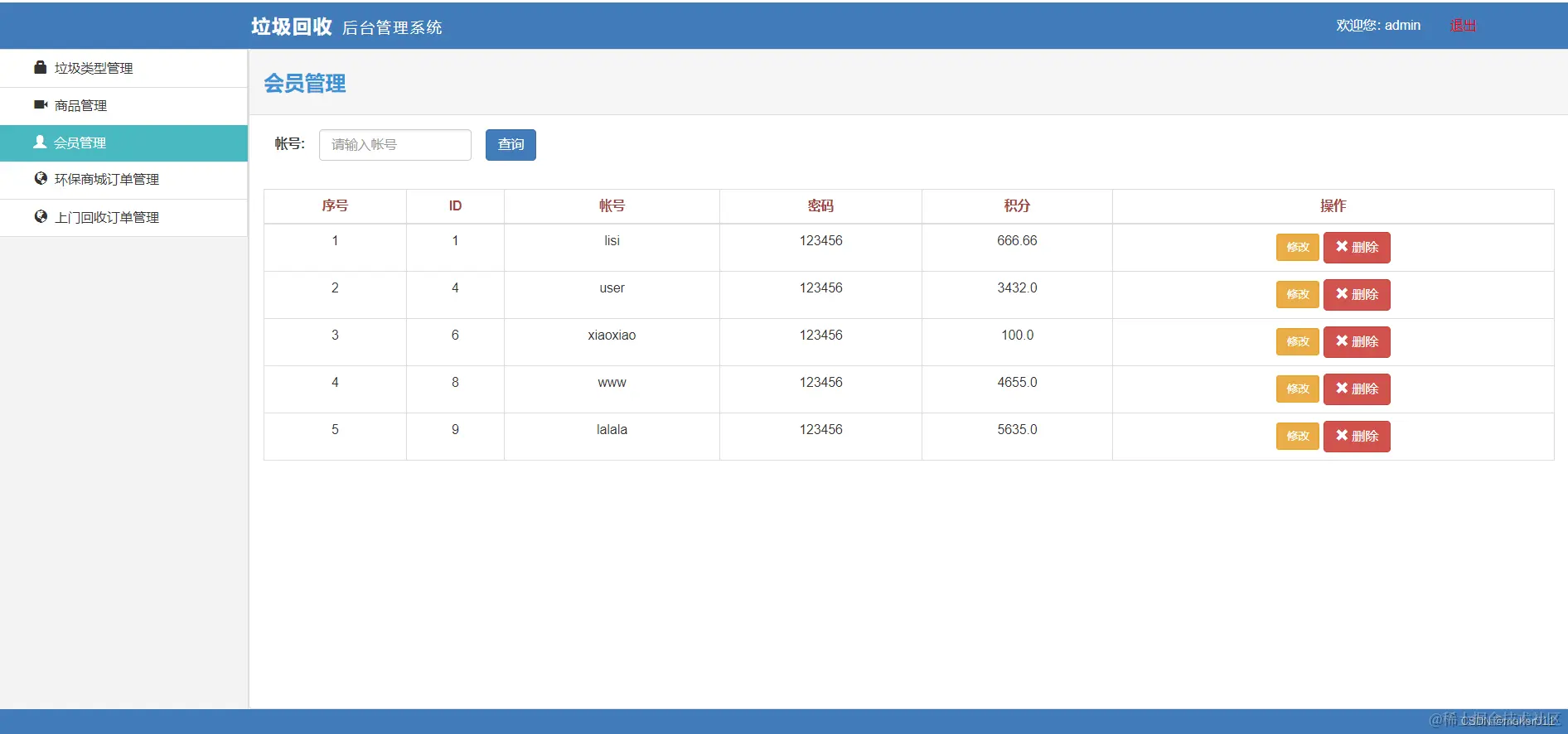Select the account name xiaoxiao
This screenshot has width=1568, height=734.
click(612, 335)
